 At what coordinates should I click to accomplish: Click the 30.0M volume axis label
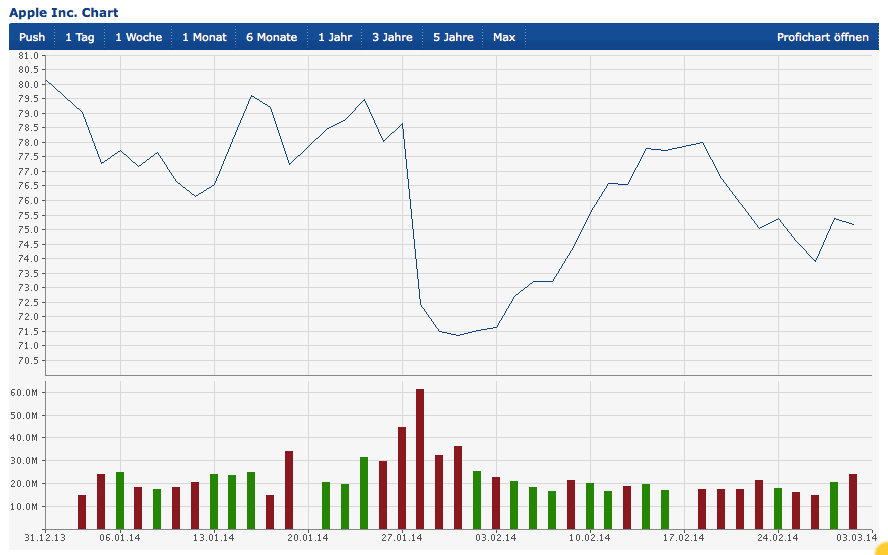[25, 461]
